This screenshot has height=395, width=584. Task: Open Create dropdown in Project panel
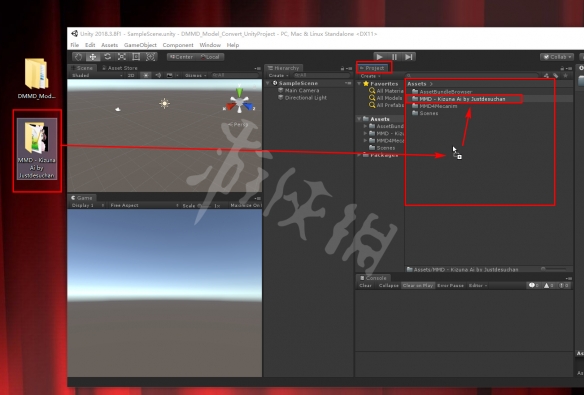pos(370,76)
